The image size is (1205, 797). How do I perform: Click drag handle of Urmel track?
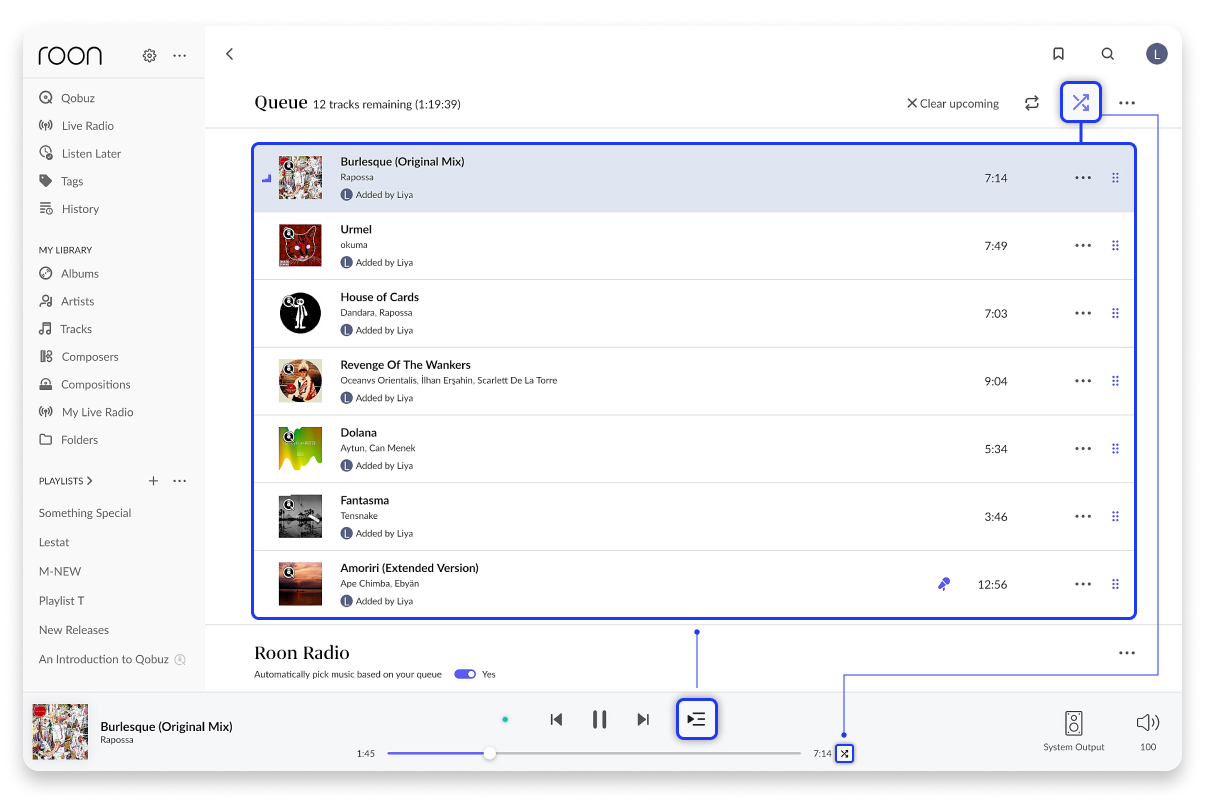point(1116,246)
